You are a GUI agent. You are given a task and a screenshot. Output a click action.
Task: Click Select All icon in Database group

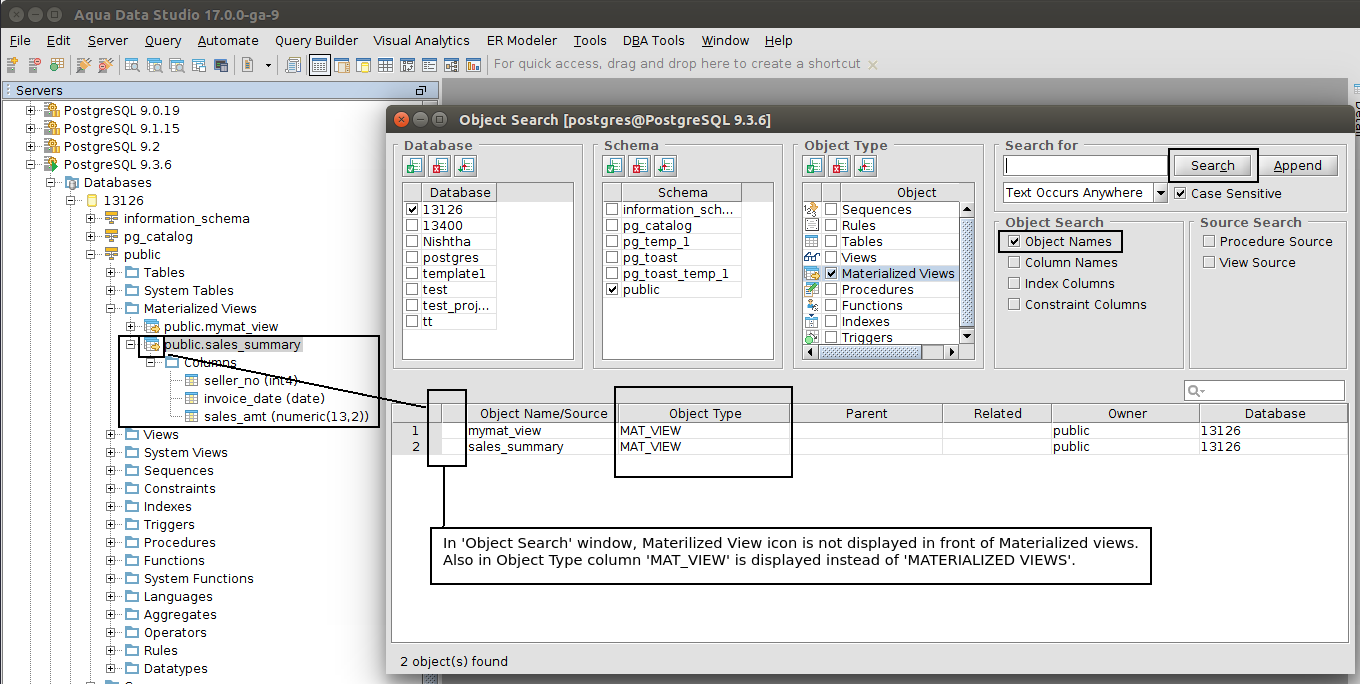(x=414, y=166)
